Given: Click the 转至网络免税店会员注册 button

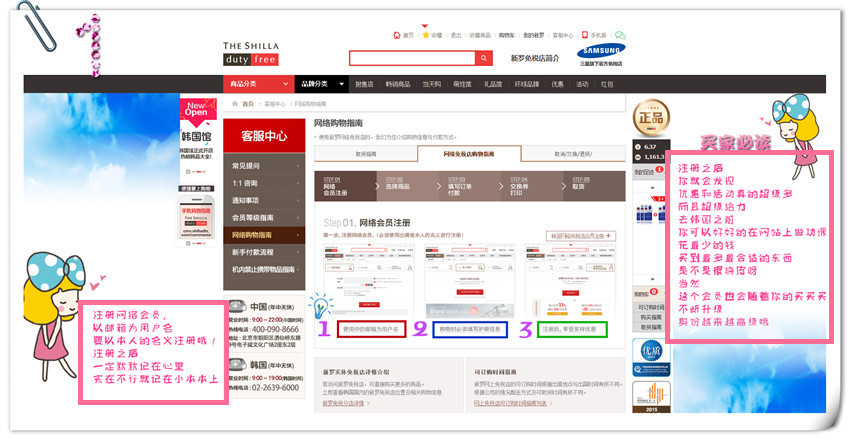Looking at the screenshot, I should [581, 236].
